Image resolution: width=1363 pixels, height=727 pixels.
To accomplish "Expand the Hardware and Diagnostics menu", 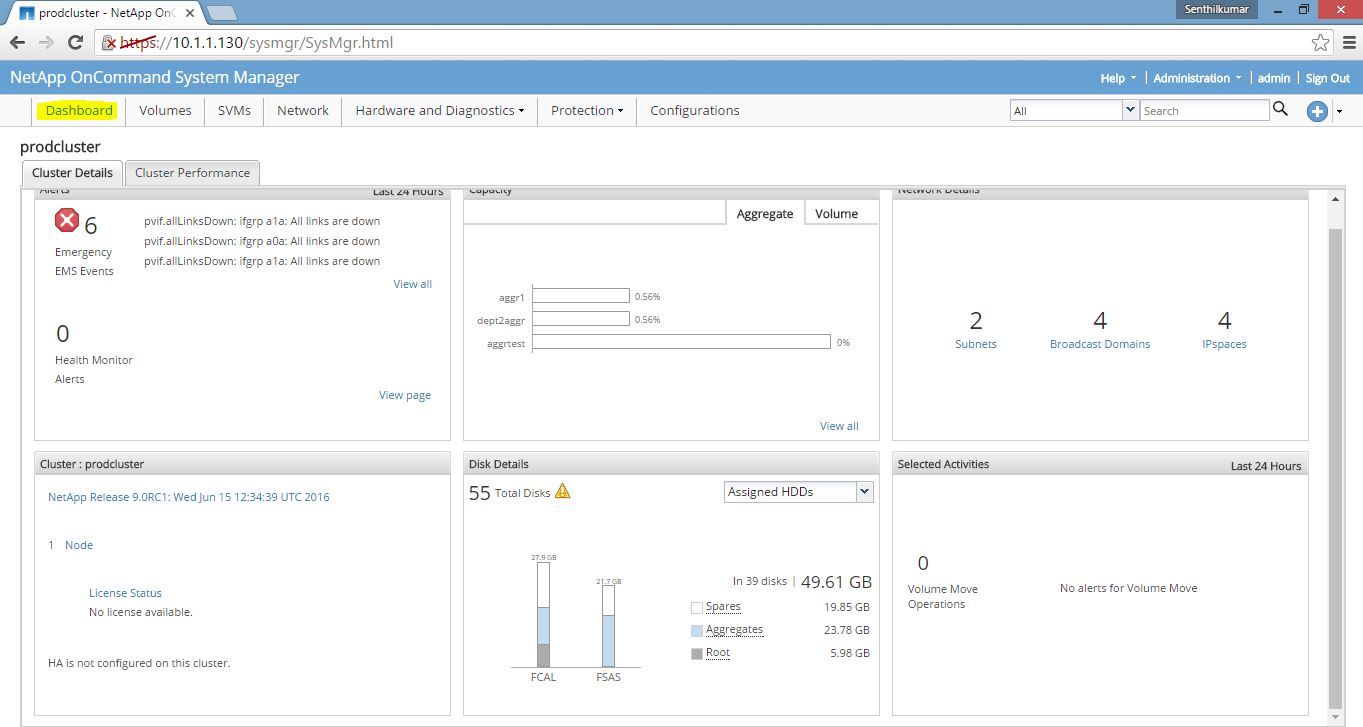I will click(x=438, y=110).
